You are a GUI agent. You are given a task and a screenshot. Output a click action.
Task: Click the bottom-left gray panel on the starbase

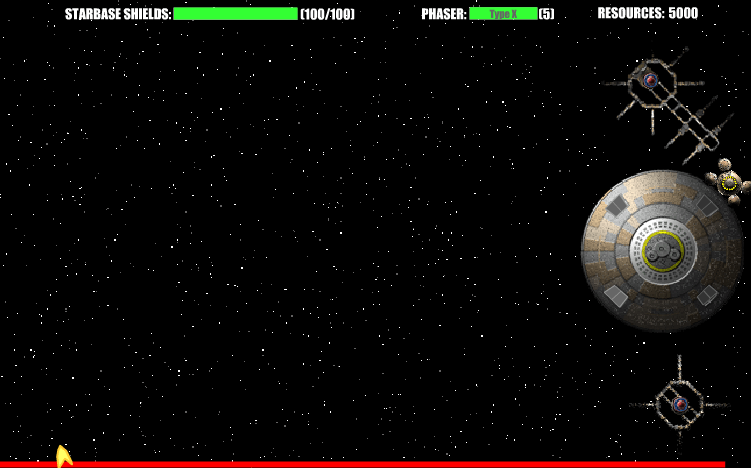coord(616,296)
